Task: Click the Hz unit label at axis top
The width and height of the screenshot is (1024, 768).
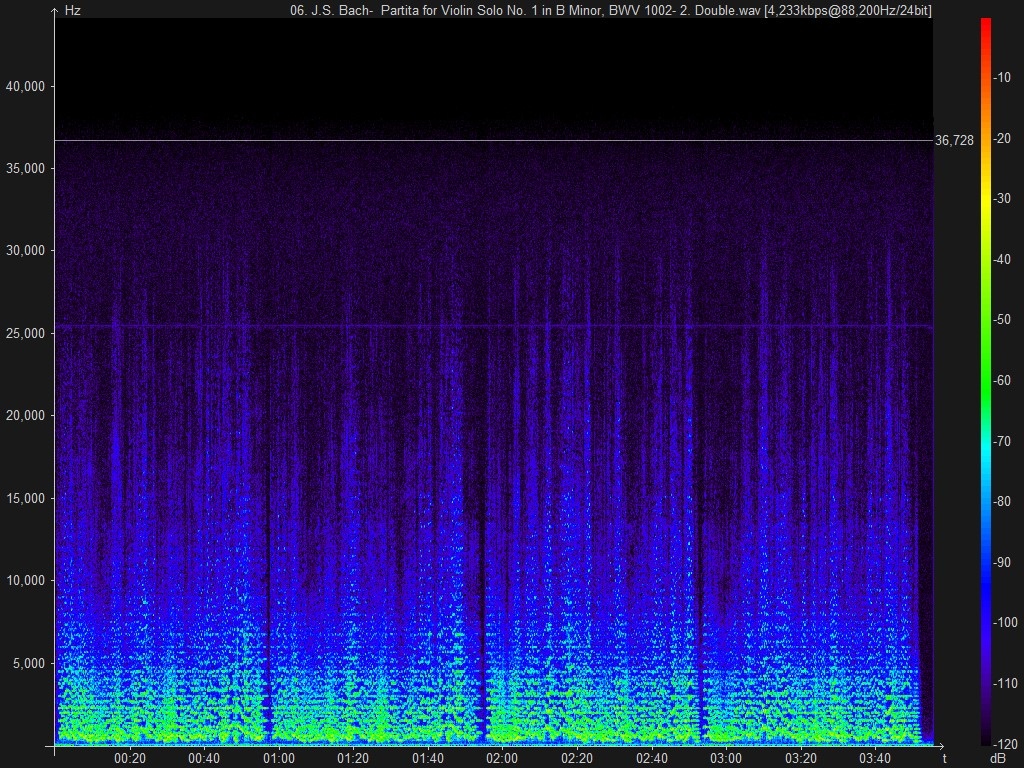Action: (72, 11)
